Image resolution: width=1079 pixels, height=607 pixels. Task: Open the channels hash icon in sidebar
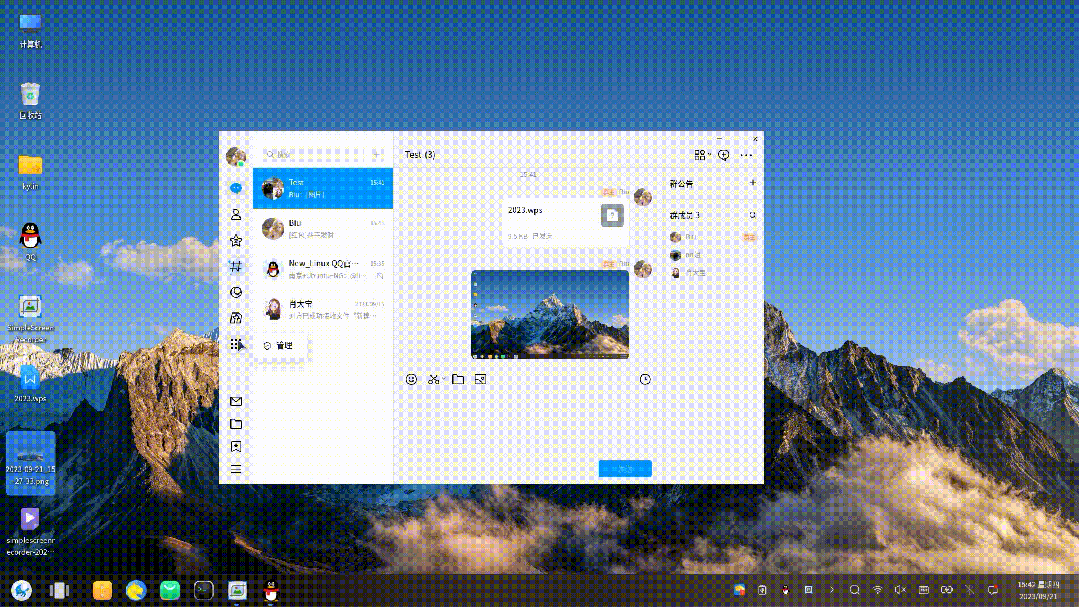pos(236,267)
